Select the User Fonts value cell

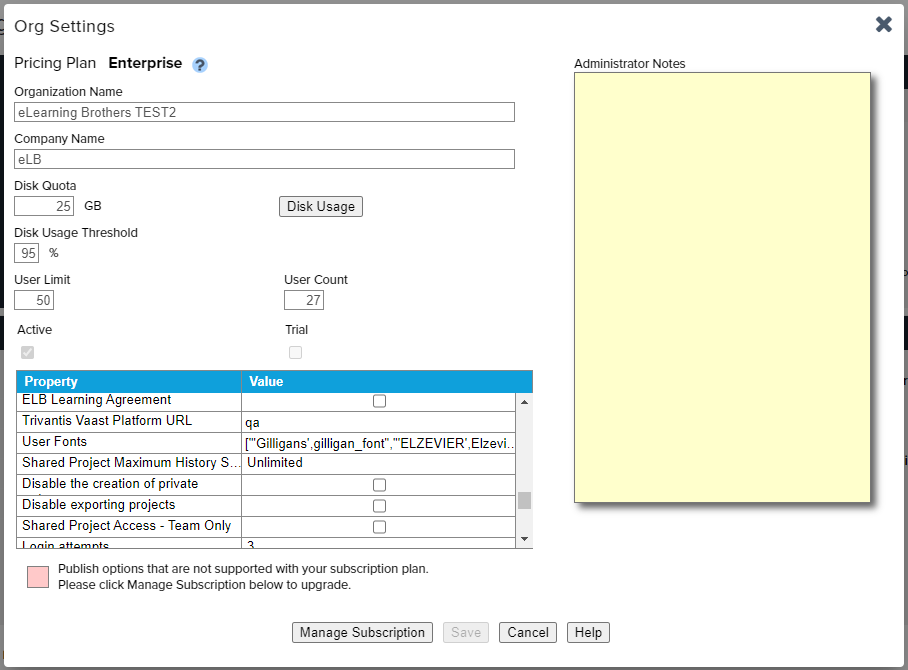click(x=379, y=443)
